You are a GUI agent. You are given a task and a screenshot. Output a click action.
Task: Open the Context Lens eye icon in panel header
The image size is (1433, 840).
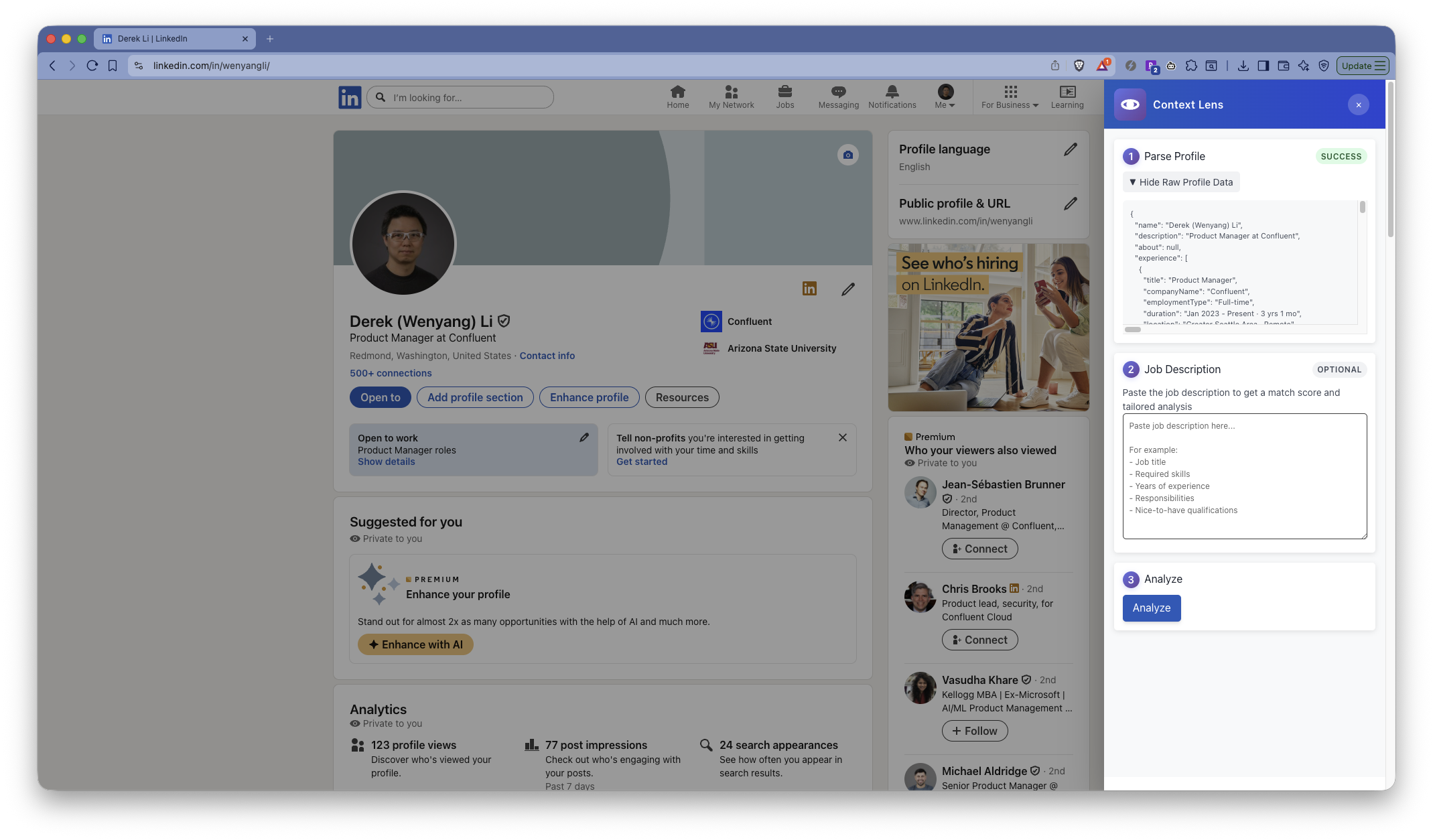click(x=1130, y=104)
